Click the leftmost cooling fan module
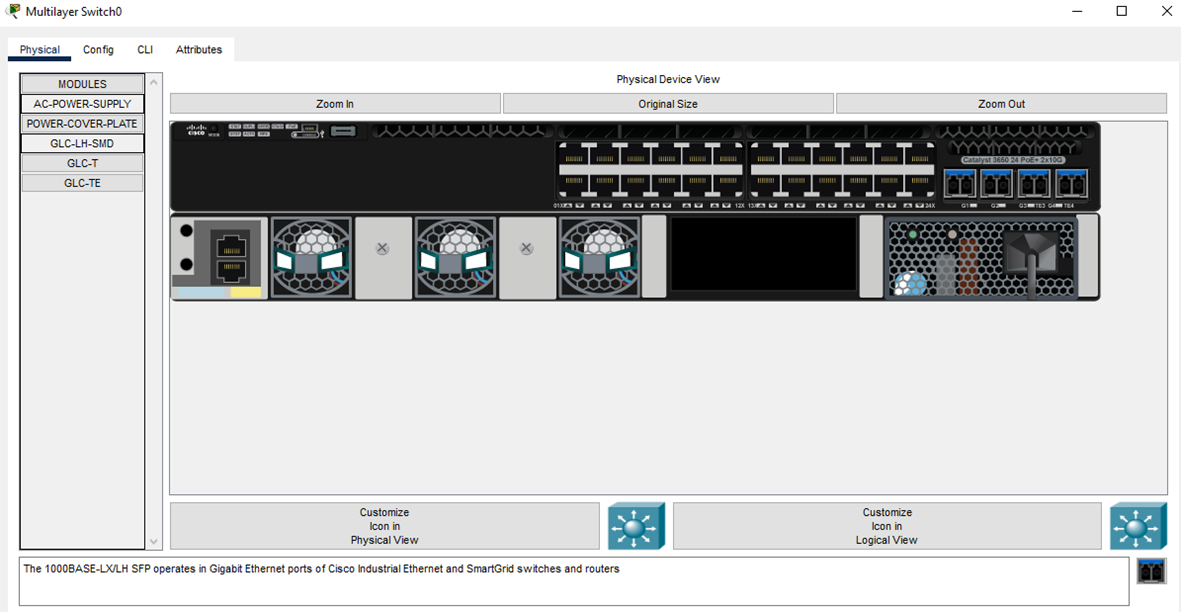This screenshot has height=612, width=1181. pos(311,257)
